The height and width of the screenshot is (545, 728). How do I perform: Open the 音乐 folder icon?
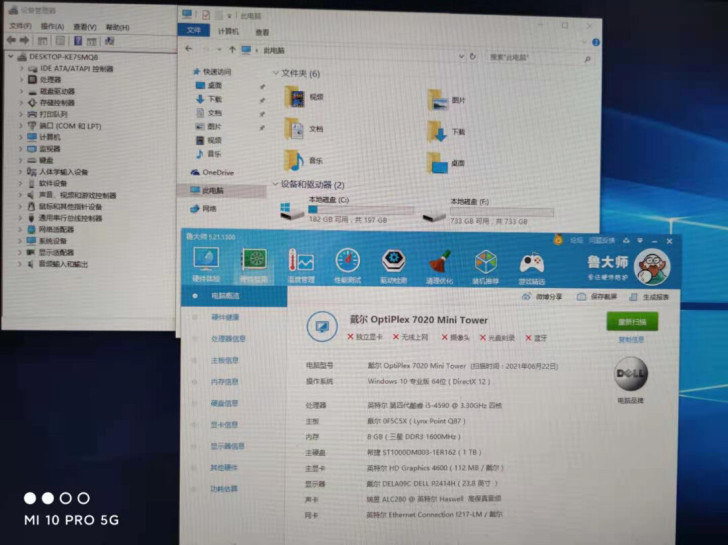294,161
